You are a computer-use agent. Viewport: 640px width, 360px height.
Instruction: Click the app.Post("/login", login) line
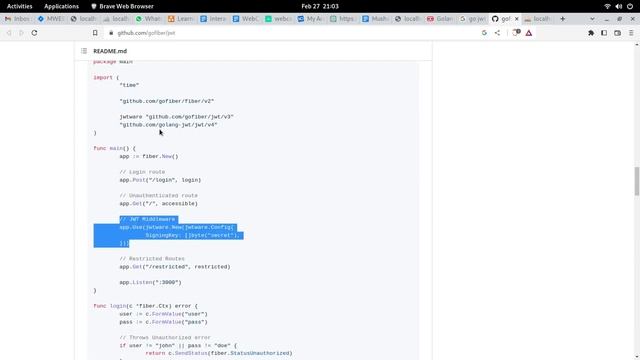coord(160,180)
